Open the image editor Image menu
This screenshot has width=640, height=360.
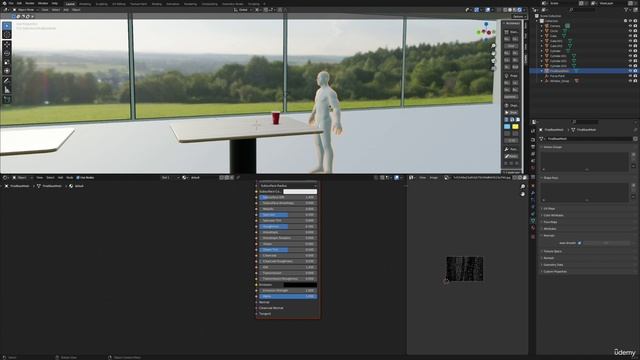tap(433, 178)
